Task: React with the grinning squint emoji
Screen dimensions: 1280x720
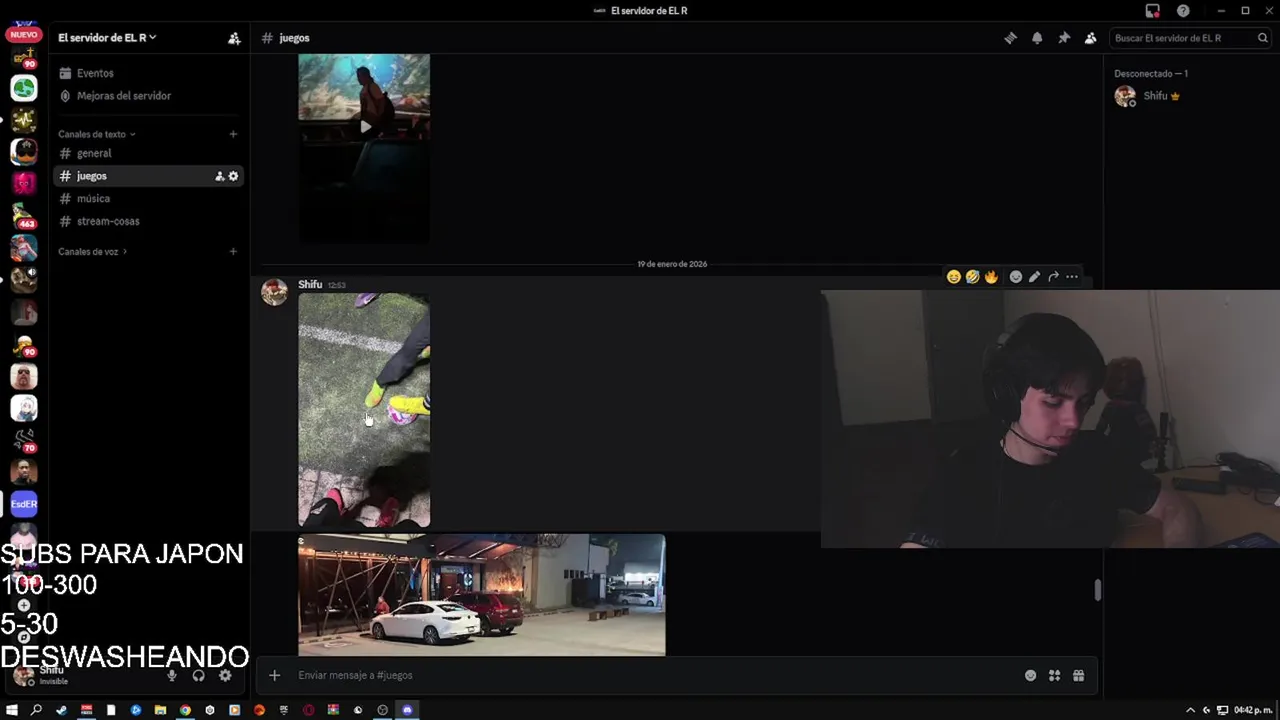Action: pyautogui.click(x=954, y=277)
